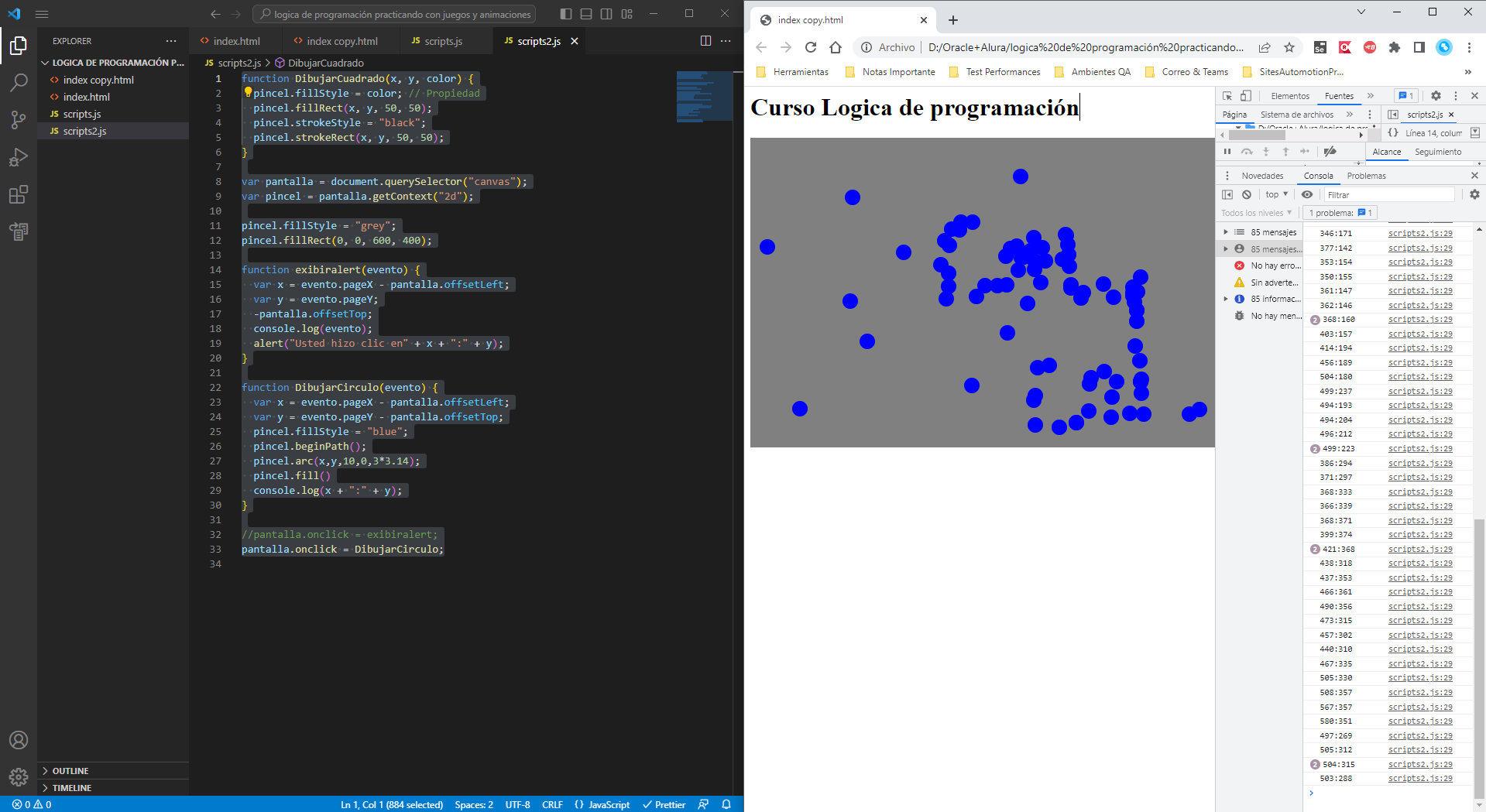Viewport: 1486px width, 812px height.
Task: Open the 'Todos los niveles' log level dropdown
Action: (x=1257, y=213)
